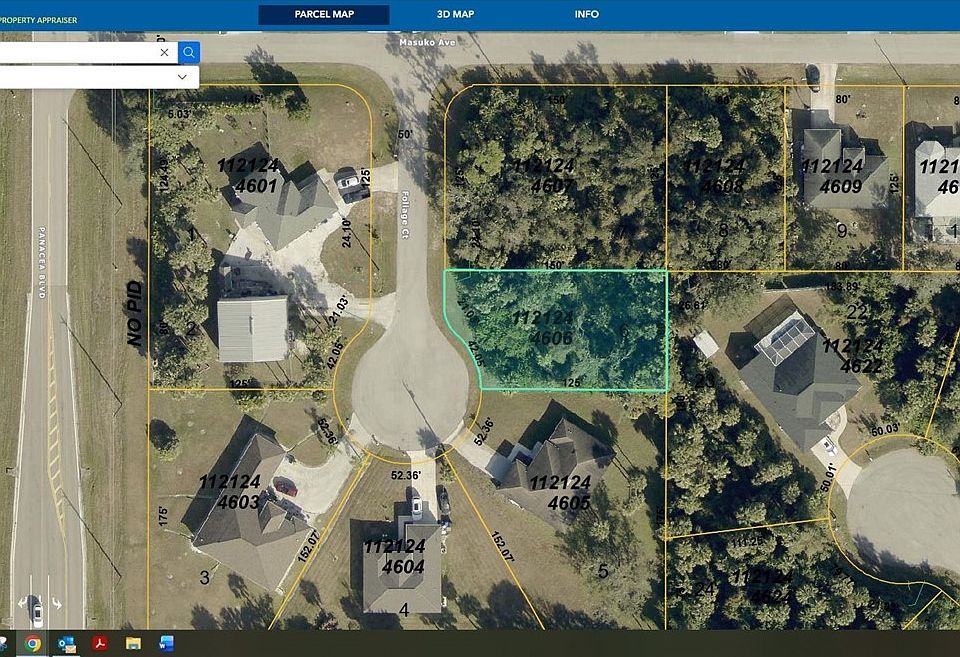This screenshot has width=960, height=657.
Task: Click the PROPERTY APPRAISER header link
Action: click(x=38, y=20)
